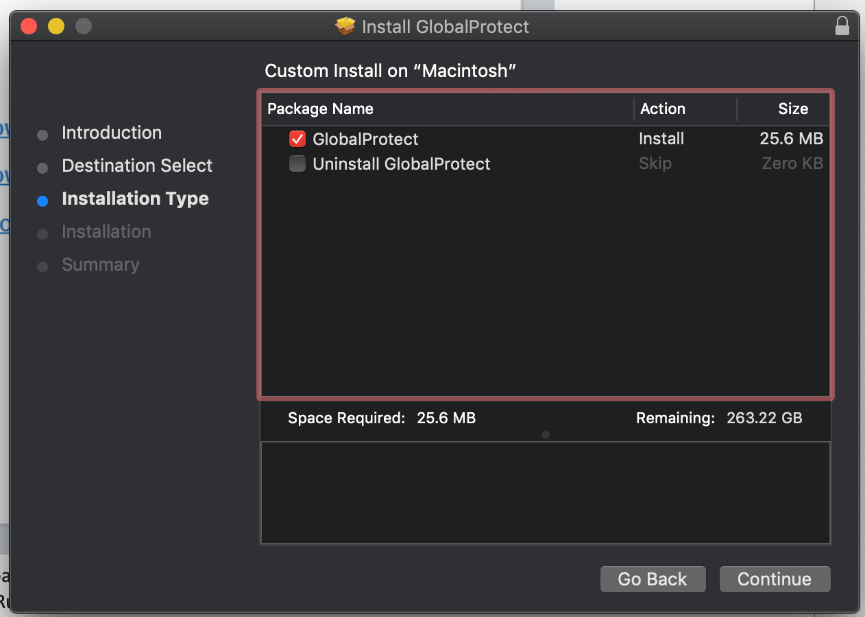Click the Package Name column header
This screenshot has width=865, height=617.
coord(447,109)
